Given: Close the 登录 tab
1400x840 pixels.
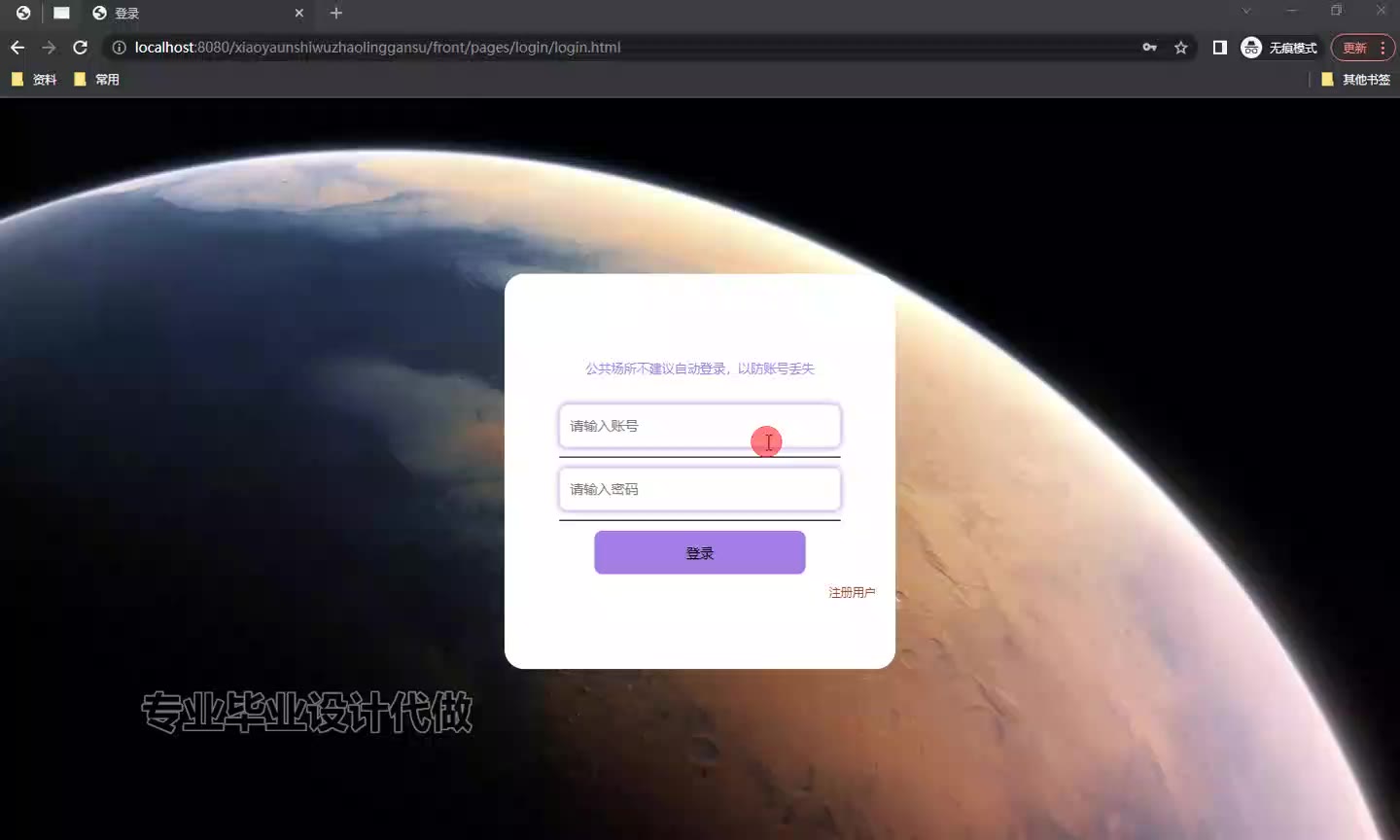Looking at the screenshot, I should tap(299, 13).
